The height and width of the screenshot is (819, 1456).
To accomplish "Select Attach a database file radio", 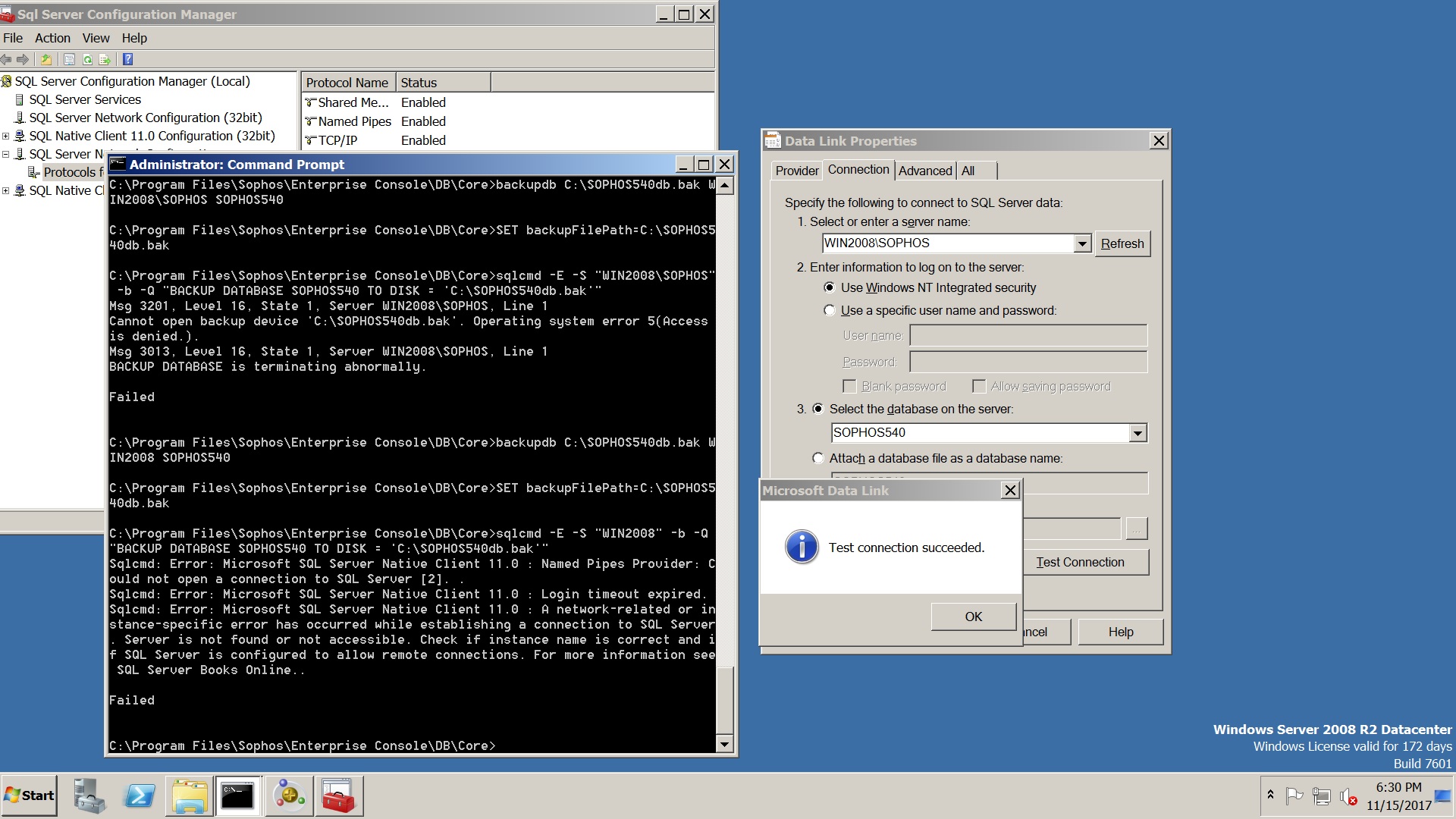I will pos(817,458).
